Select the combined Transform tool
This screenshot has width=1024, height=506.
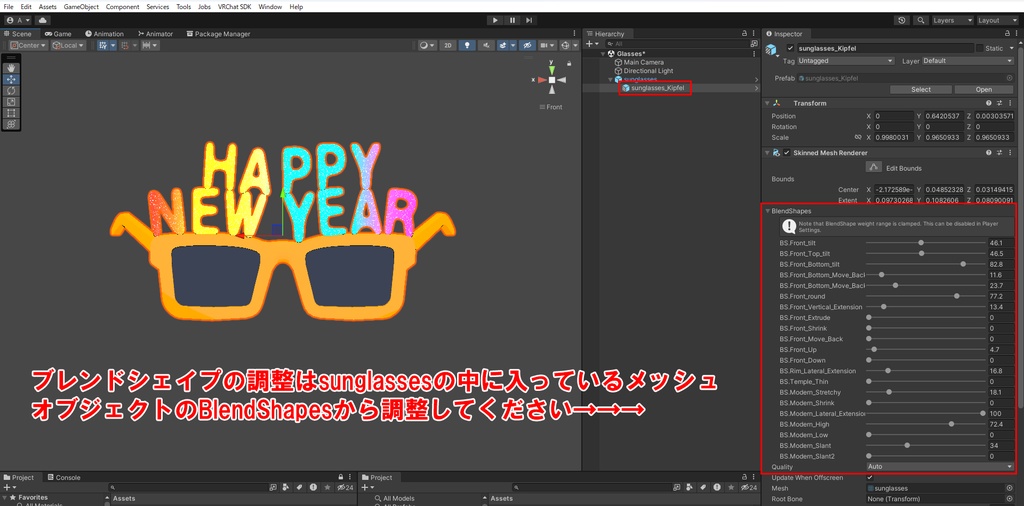[11, 124]
